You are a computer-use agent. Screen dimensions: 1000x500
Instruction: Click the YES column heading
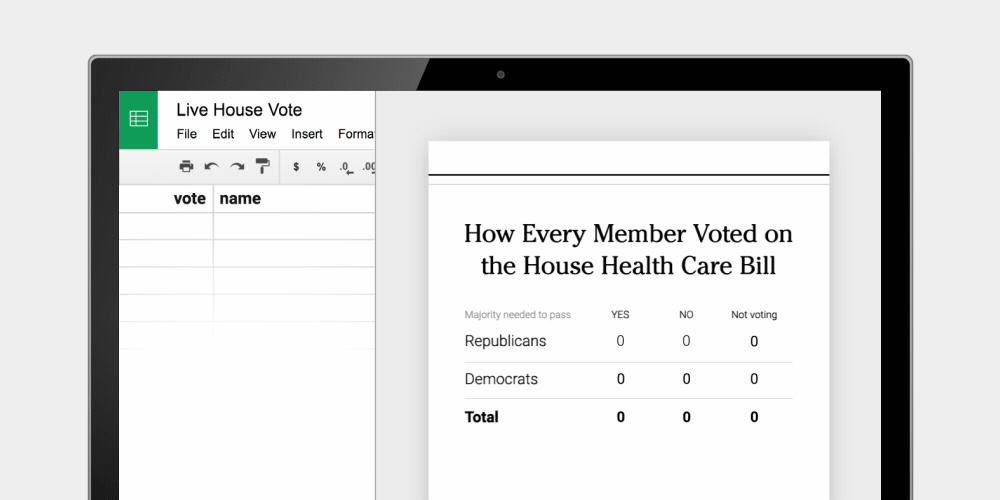click(620, 314)
